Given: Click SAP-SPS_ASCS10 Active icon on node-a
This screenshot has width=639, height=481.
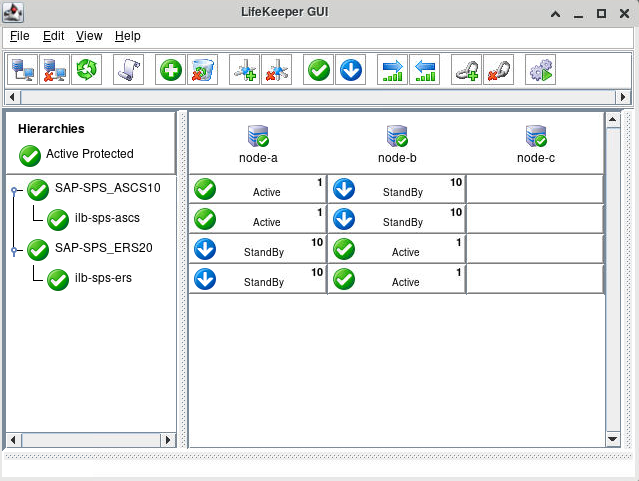Looking at the screenshot, I should [x=205, y=189].
